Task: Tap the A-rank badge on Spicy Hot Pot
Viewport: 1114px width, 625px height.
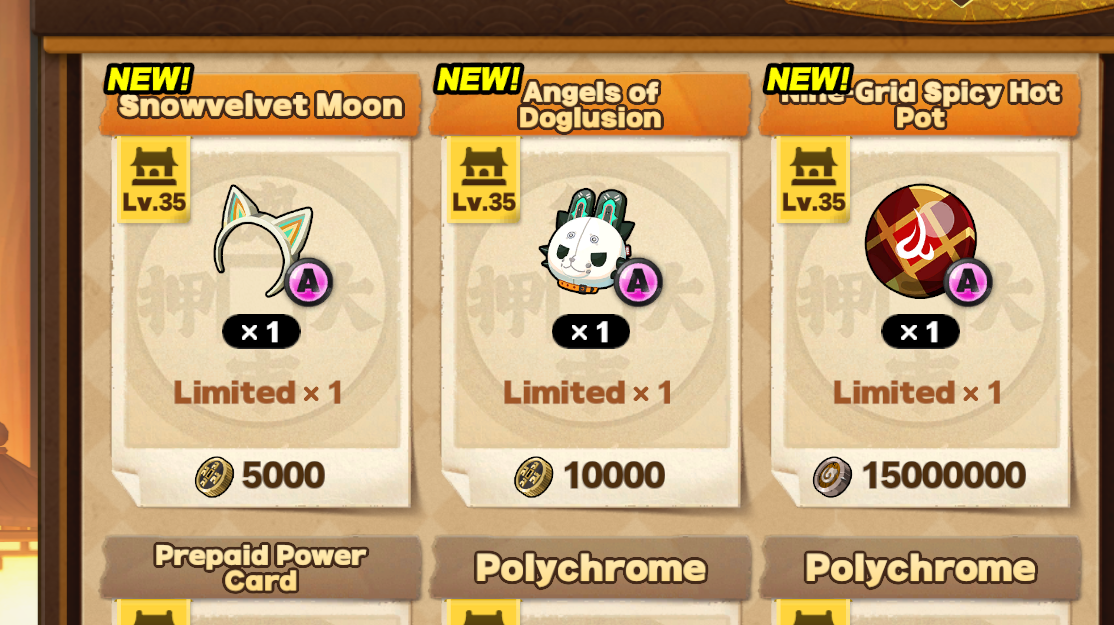Action: (x=968, y=282)
